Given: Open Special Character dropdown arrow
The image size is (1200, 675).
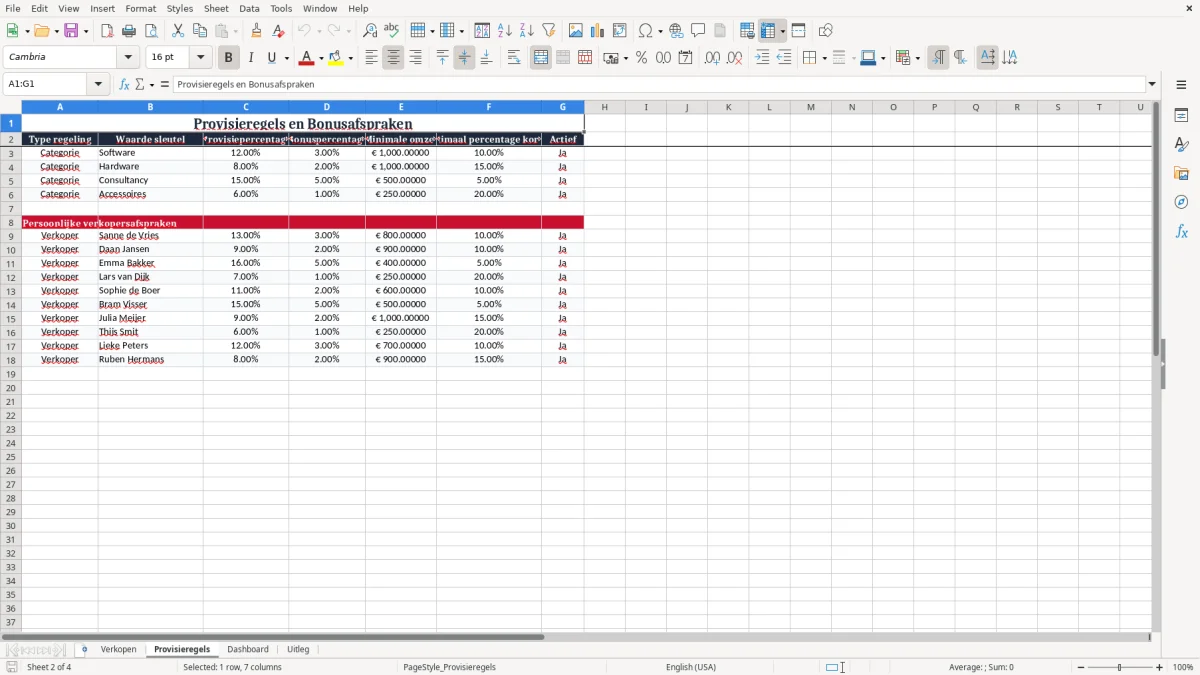Looking at the screenshot, I should click(x=661, y=31).
